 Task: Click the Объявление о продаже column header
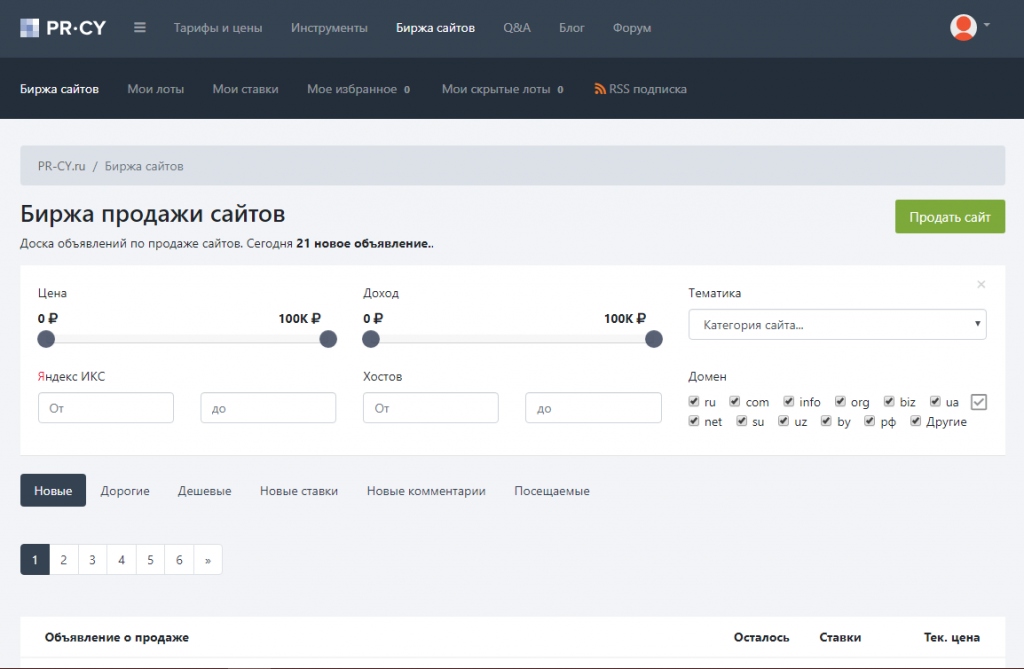tap(117, 637)
